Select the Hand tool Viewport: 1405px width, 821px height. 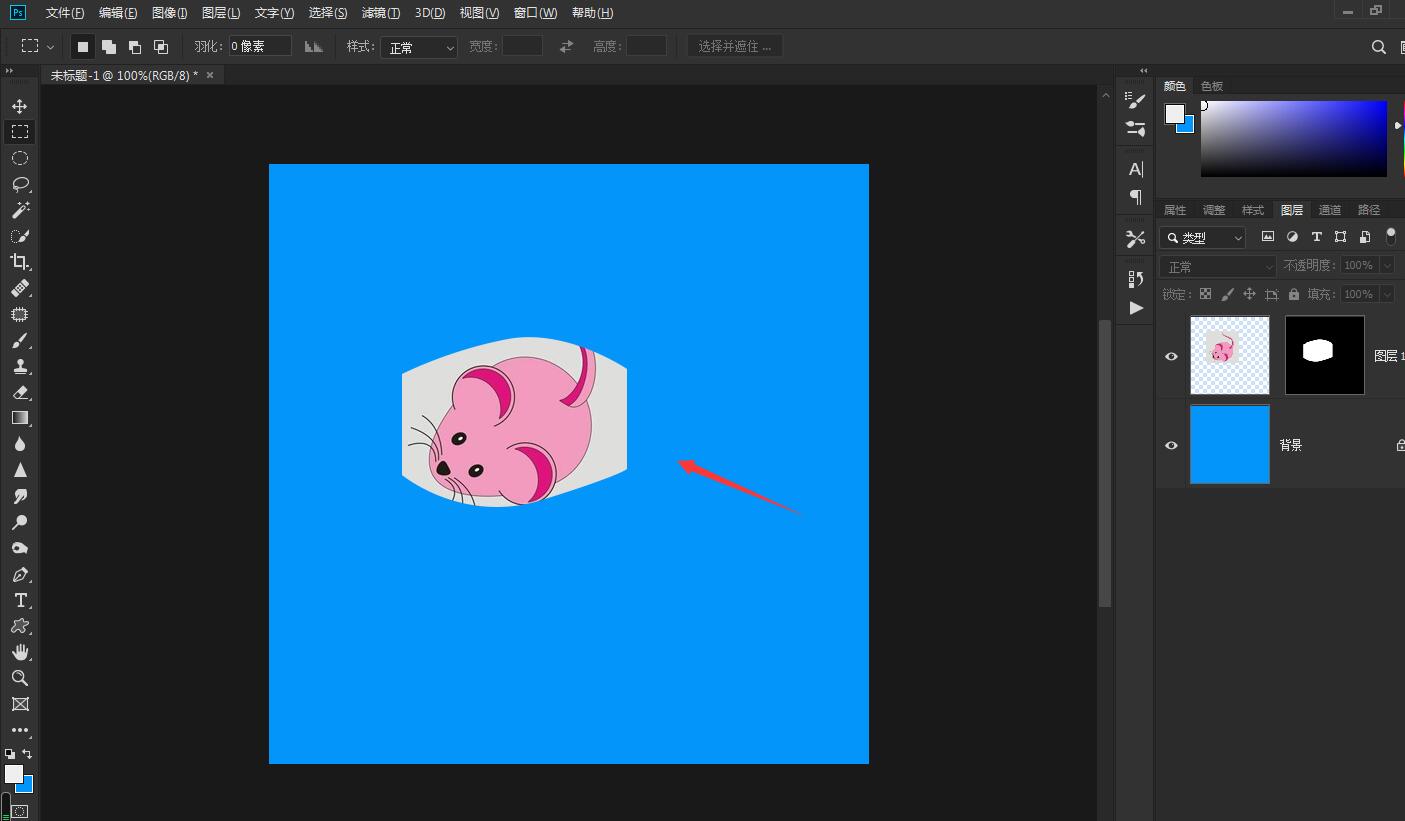click(20, 652)
